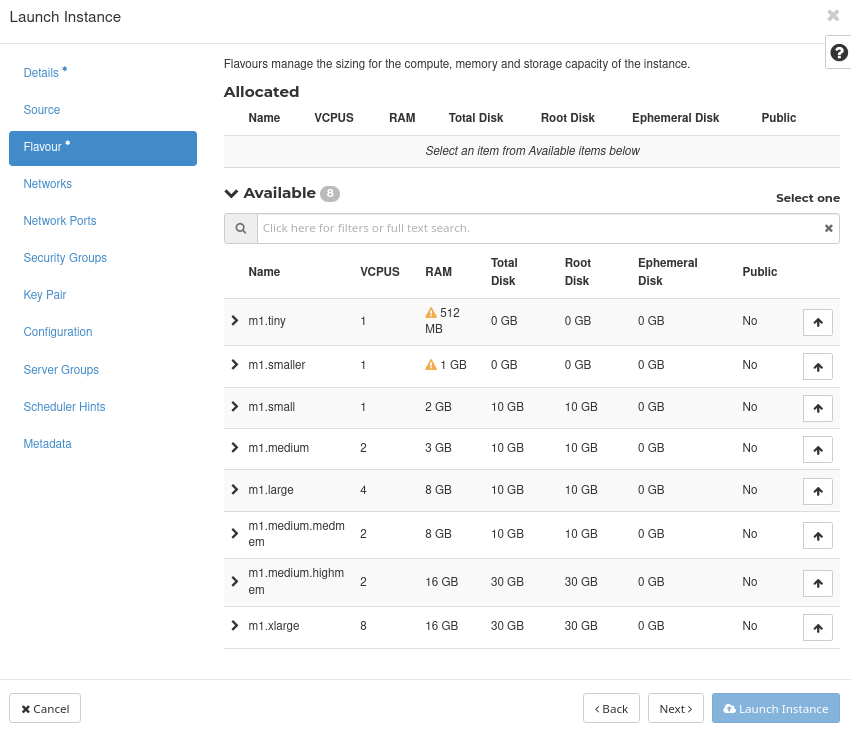The image size is (851, 732).
Task: Allocate the m1.small flavour
Action: click(x=817, y=408)
